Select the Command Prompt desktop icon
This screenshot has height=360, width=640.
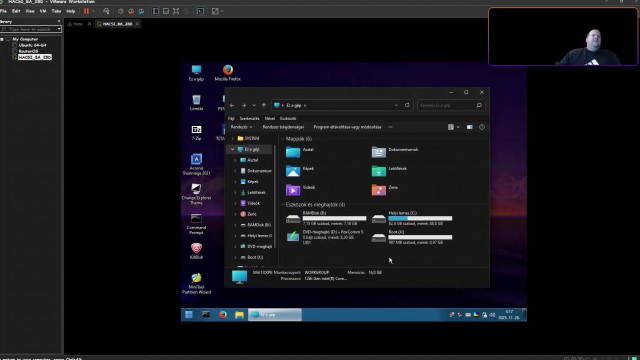(x=196, y=224)
